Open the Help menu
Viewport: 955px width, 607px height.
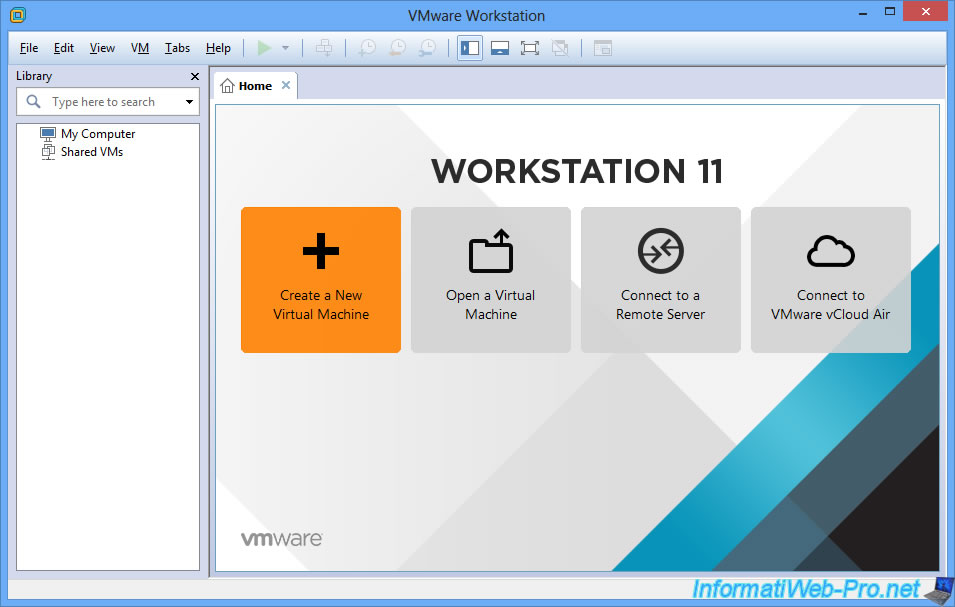(218, 48)
